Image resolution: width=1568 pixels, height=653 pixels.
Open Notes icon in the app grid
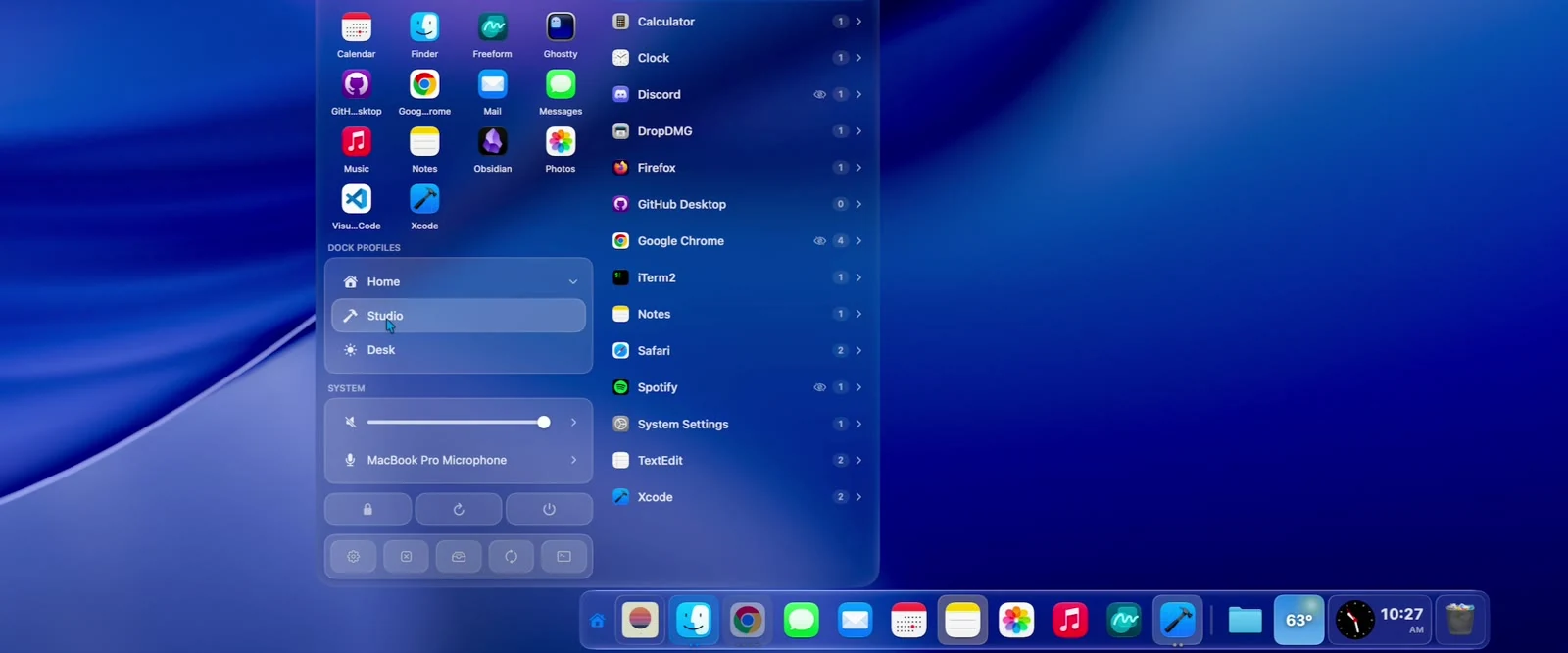click(x=424, y=142)
